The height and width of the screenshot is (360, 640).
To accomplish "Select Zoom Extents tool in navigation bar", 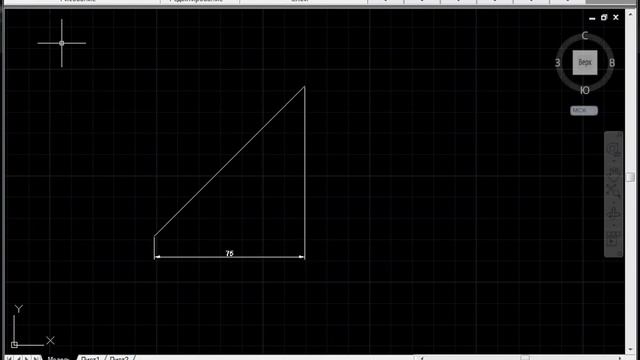I will tap(613, 190).
